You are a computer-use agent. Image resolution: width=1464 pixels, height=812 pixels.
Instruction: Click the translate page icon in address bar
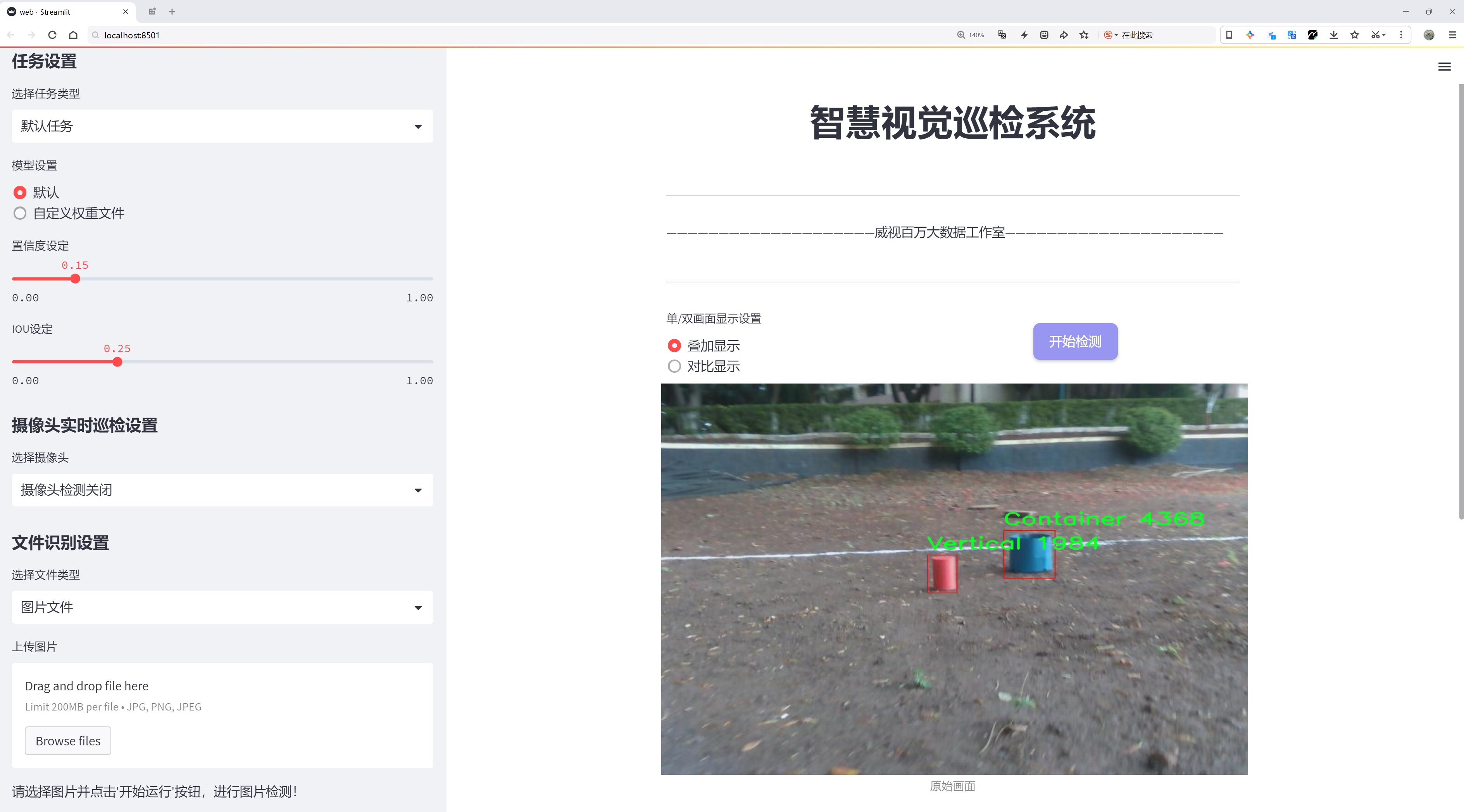[x=1002, y=35]
